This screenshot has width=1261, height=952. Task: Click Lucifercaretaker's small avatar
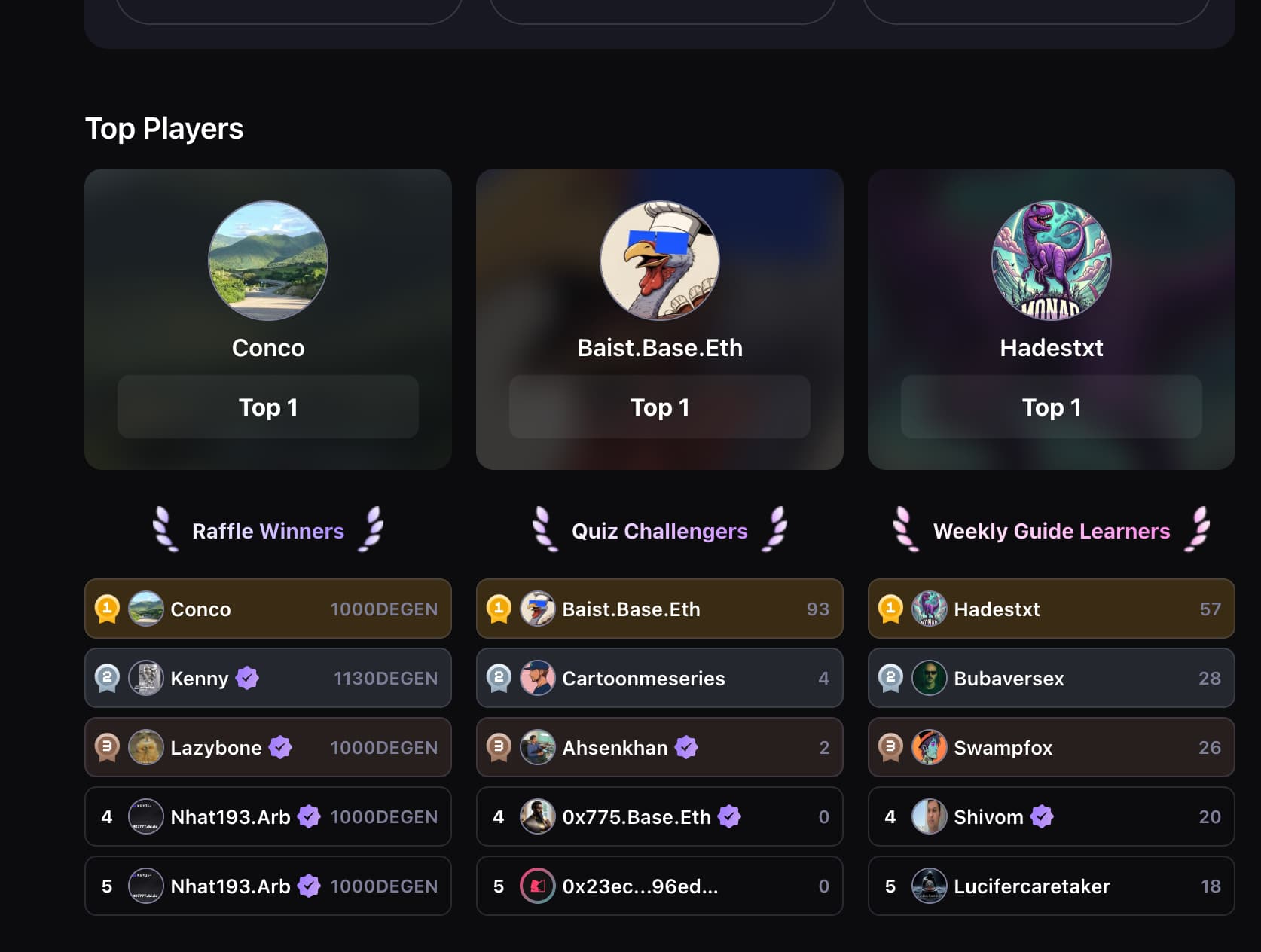930,886
